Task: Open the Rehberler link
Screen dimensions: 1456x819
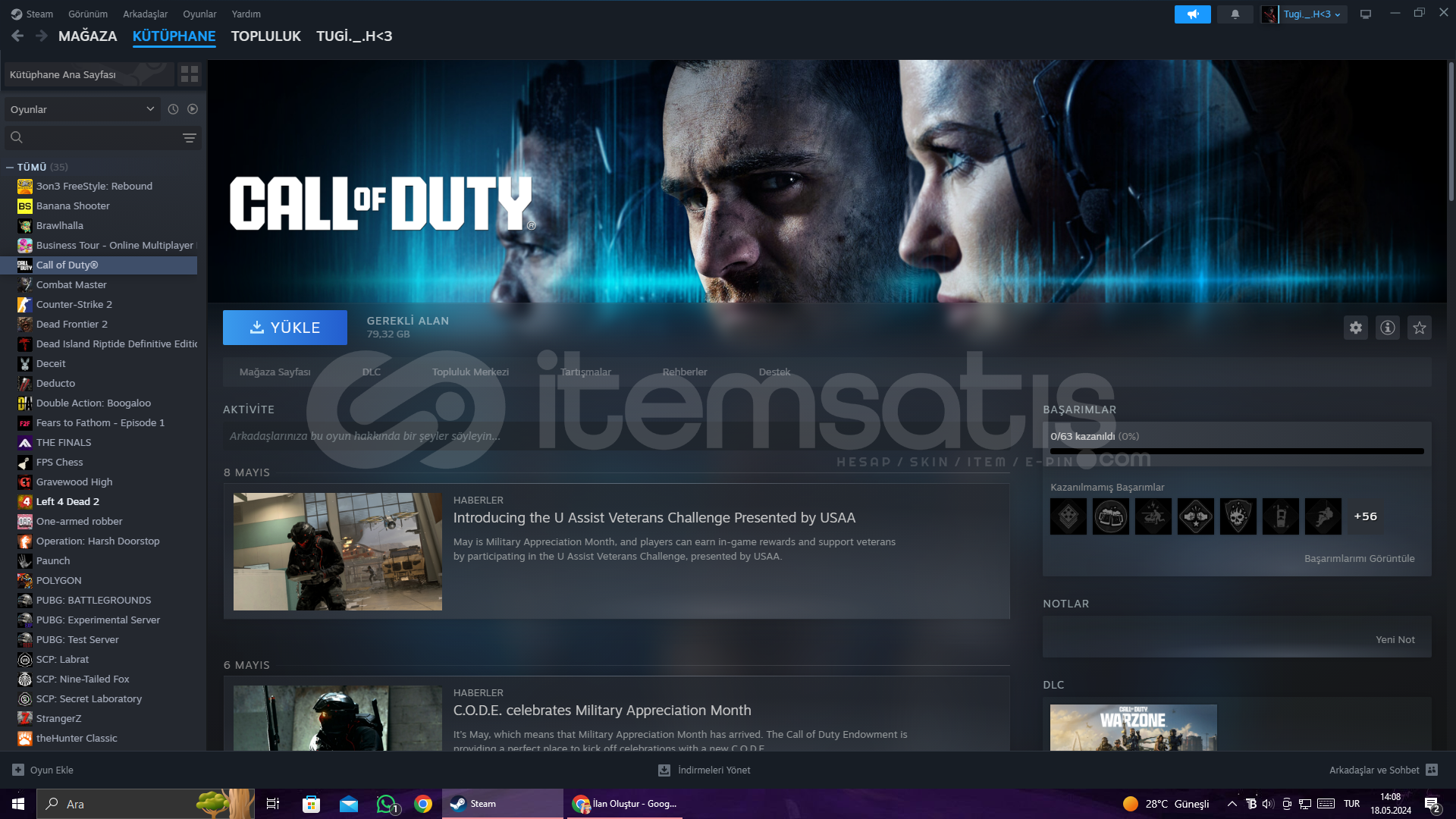Action: click(x=685, y=372)
